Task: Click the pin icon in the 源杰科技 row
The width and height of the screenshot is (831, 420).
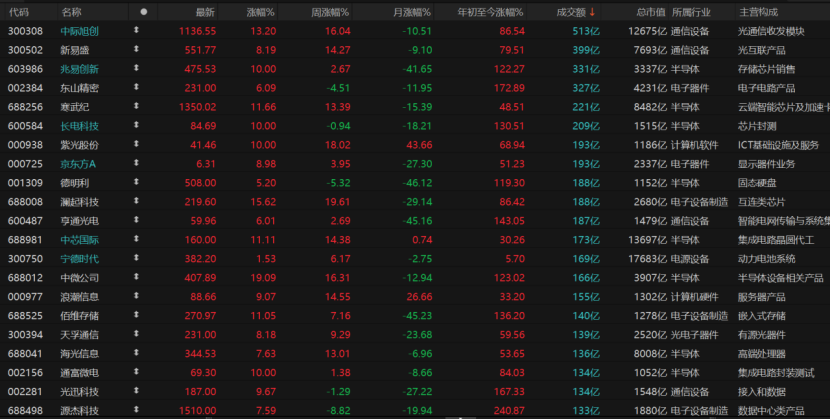Action: point(136,410)
